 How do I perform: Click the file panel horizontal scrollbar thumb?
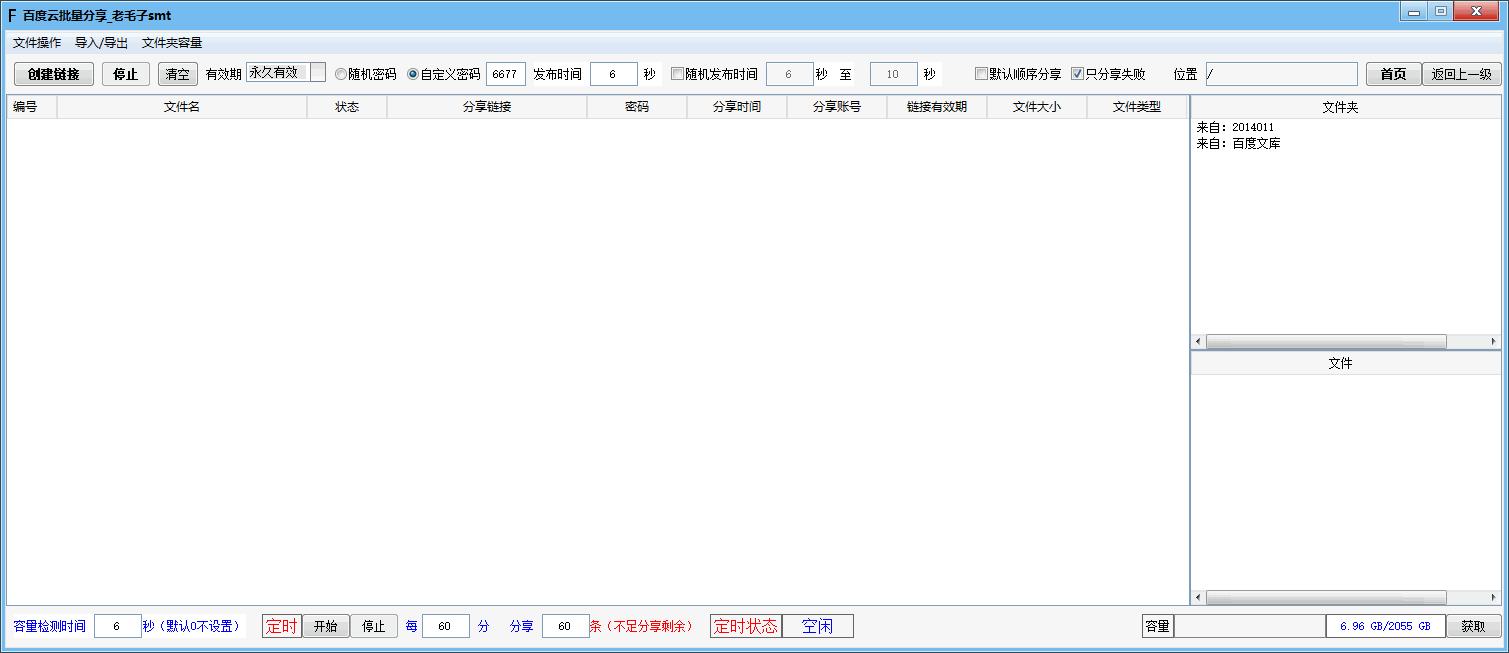click(1326, 598)
